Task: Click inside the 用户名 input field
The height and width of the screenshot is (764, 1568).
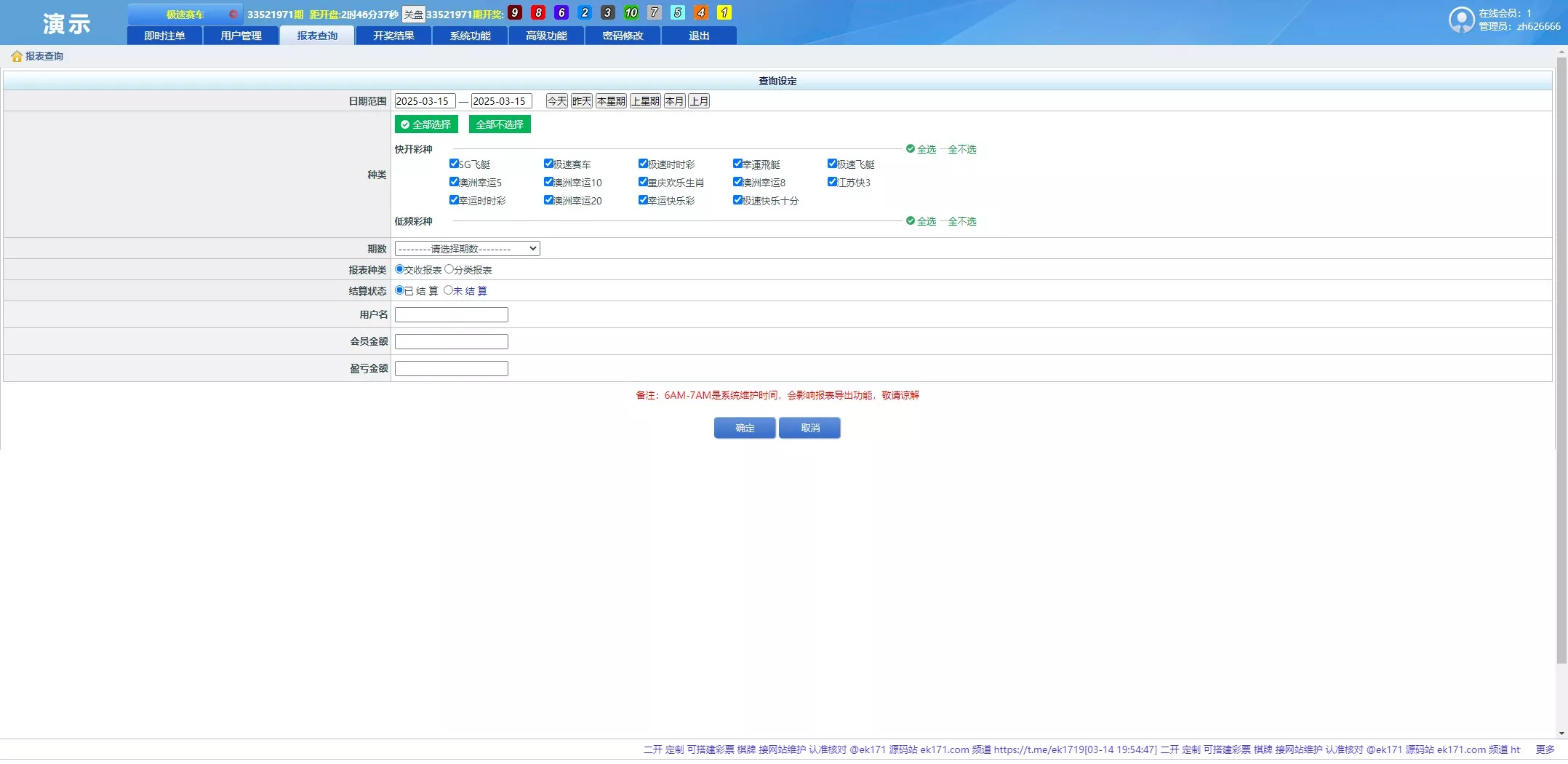Action: point(450,314)
